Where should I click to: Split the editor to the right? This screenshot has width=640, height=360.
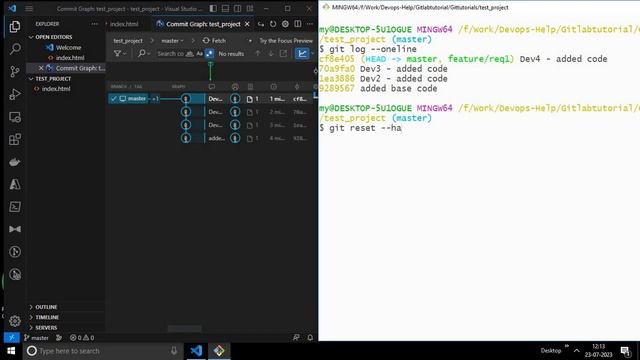(298, 24)
